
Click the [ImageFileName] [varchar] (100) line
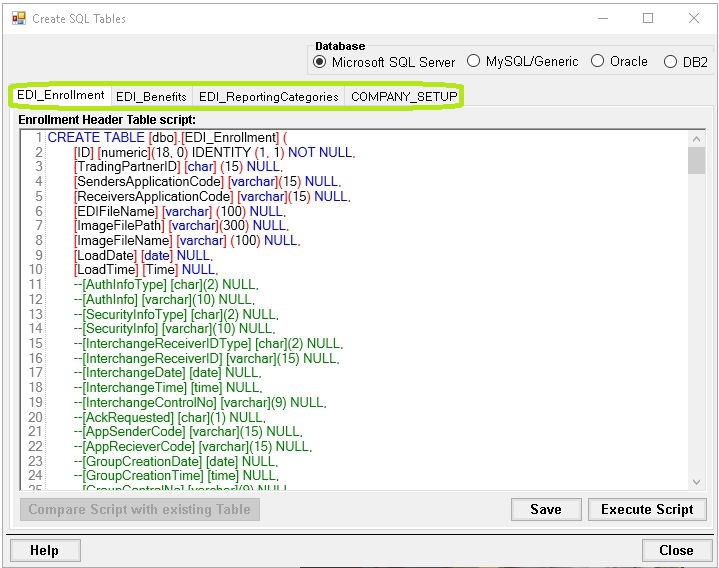(x=187, y=240)
